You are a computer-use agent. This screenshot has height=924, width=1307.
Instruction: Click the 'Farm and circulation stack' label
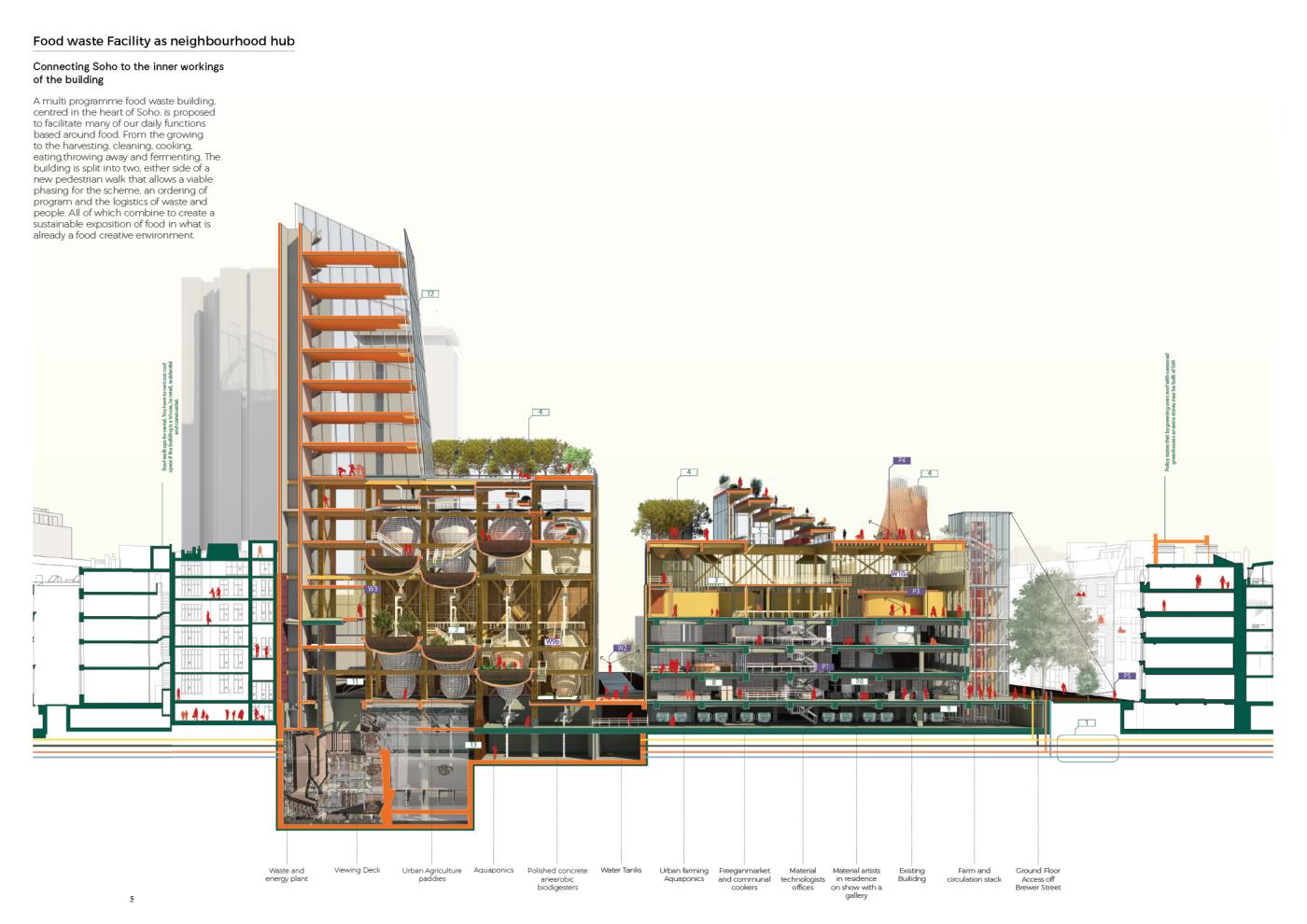pyautogui.click(x=974, y=875)
